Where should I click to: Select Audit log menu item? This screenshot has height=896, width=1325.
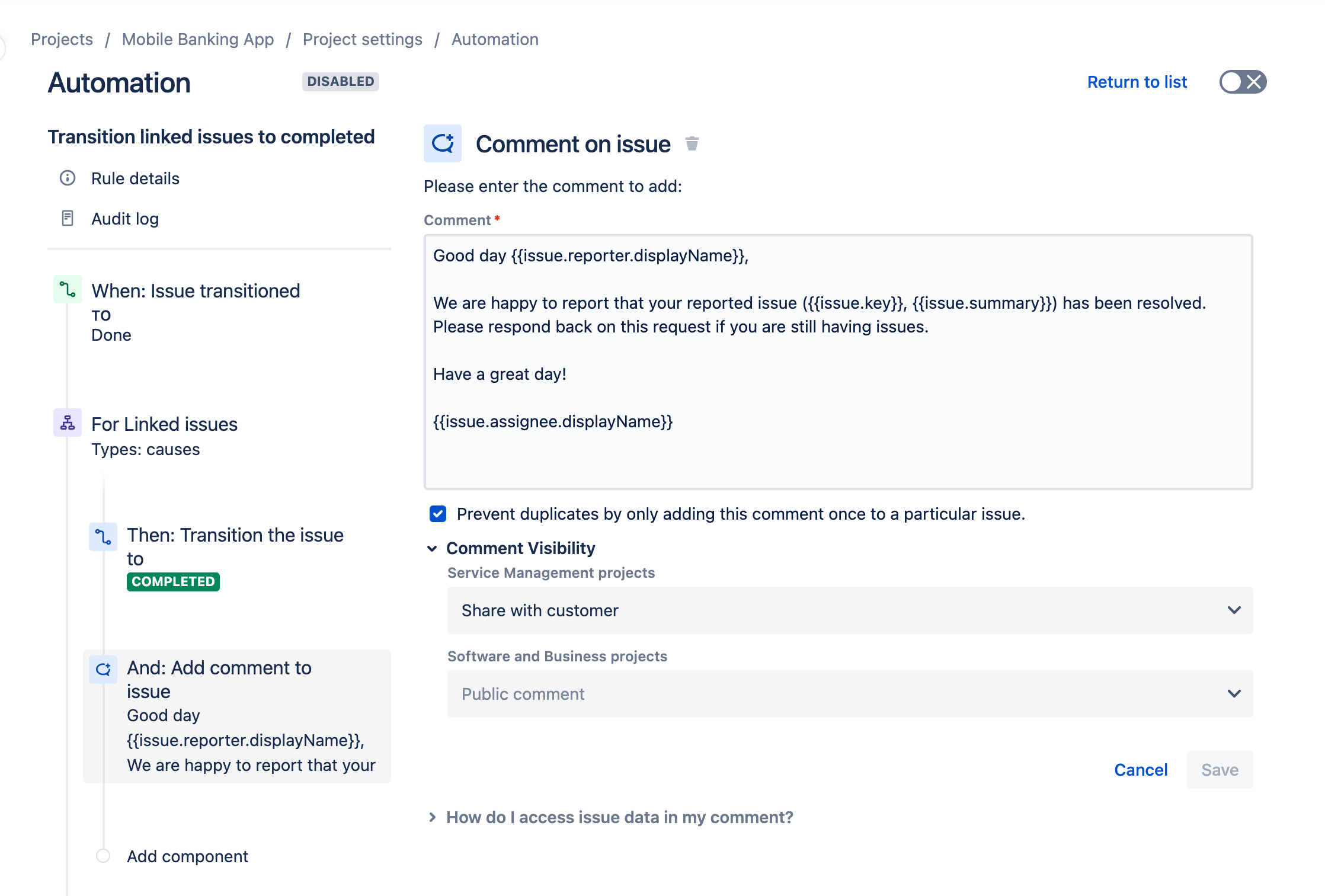click(x=125, y=217)
